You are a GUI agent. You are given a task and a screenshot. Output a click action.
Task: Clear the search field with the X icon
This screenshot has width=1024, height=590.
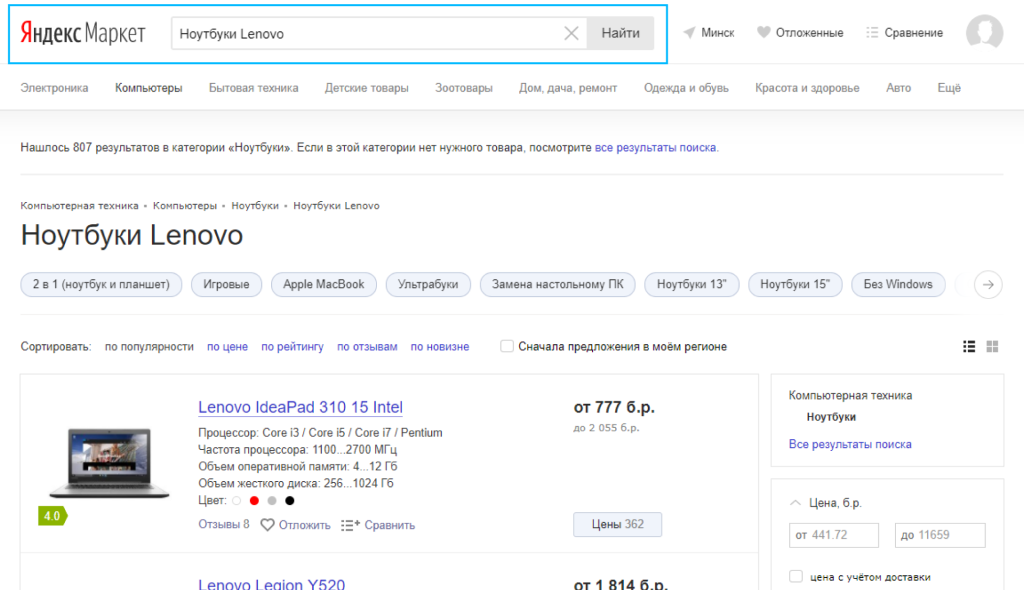(571, 33)
